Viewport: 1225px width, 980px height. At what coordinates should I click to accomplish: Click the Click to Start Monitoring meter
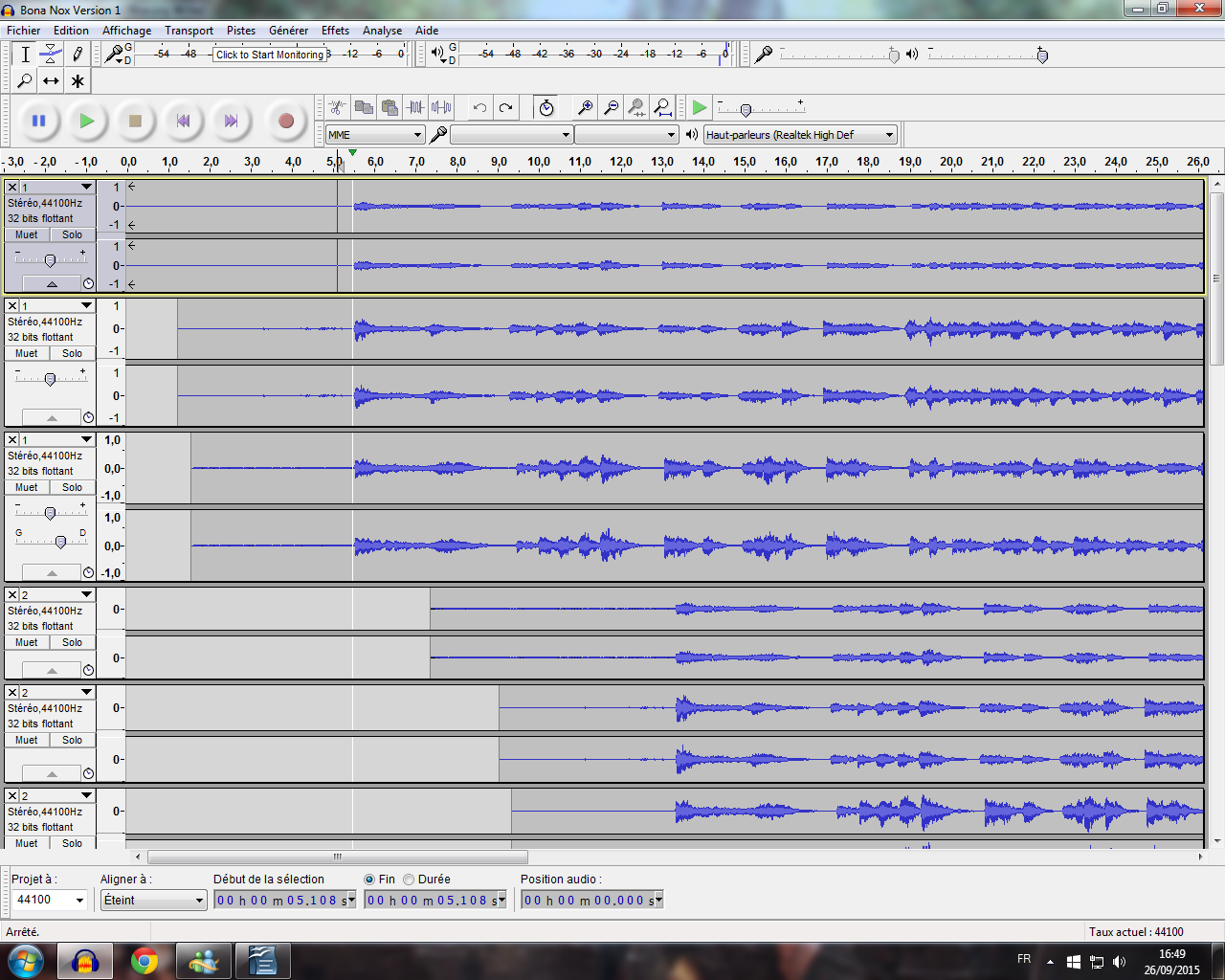click(270, 55)
